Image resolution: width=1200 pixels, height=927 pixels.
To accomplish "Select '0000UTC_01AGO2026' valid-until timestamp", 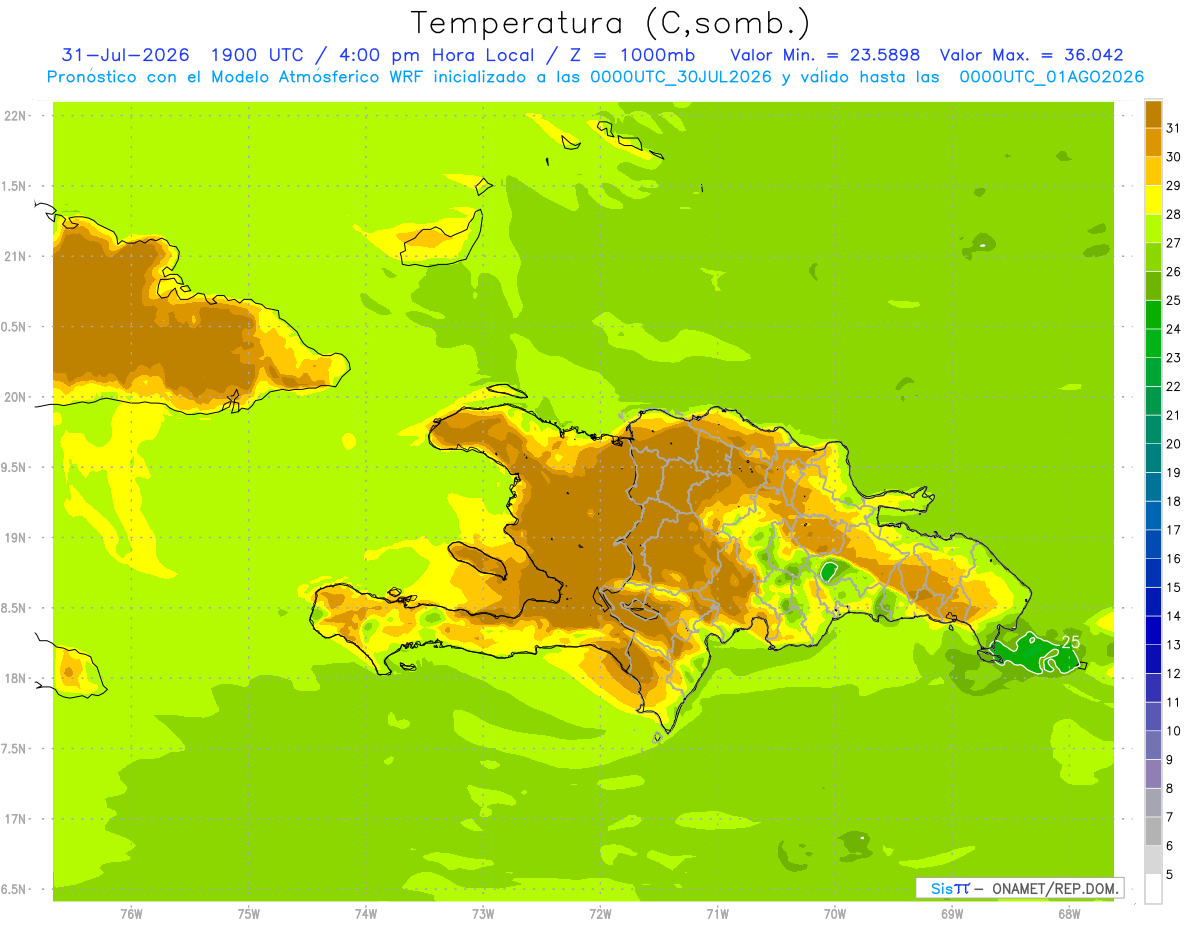I will 1051,77.
